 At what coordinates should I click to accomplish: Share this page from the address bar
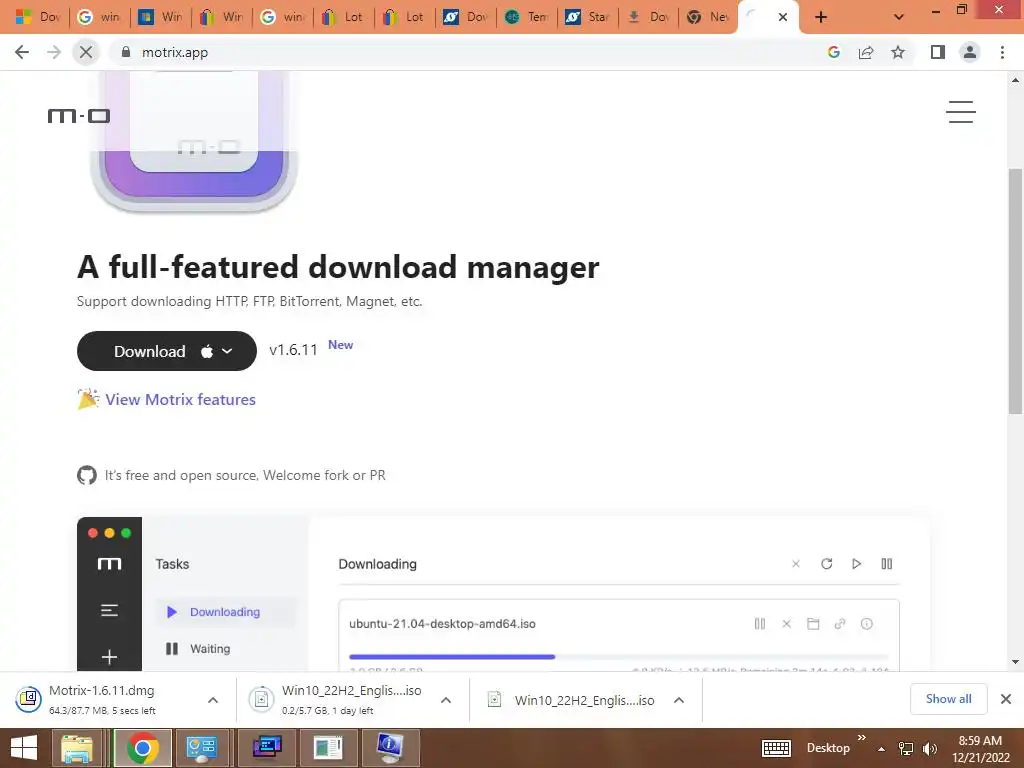coord(866,52)
